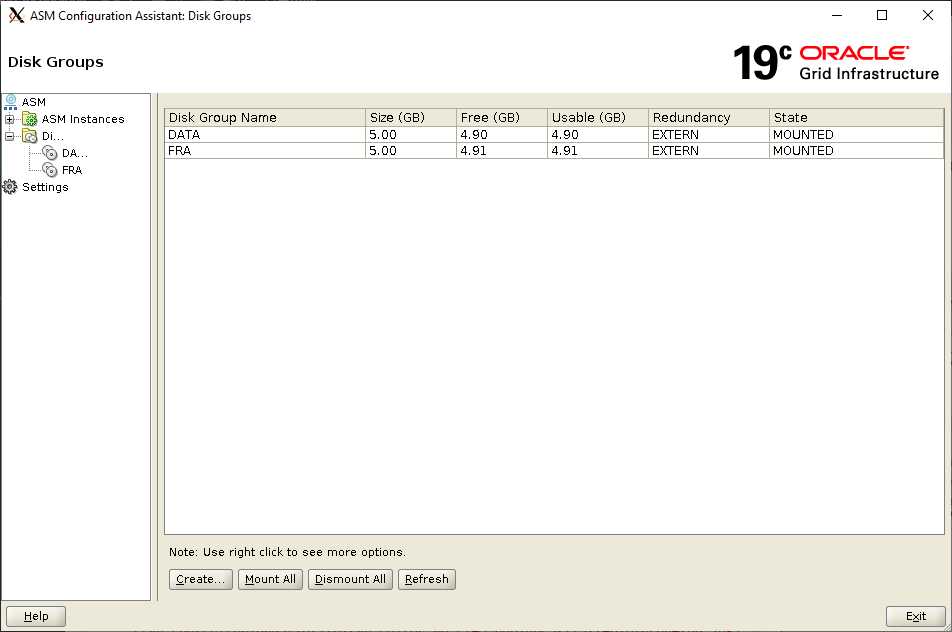This screenshot has height=632, width=952.
Task: Maximize the ASM Configuration Assistant window
Action: coord(882,15)
